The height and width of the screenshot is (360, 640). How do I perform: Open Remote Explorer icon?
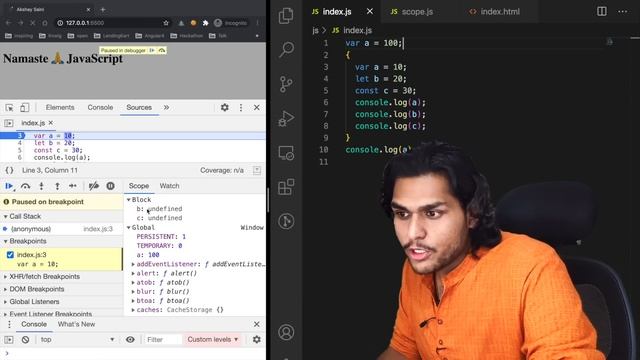286,153
